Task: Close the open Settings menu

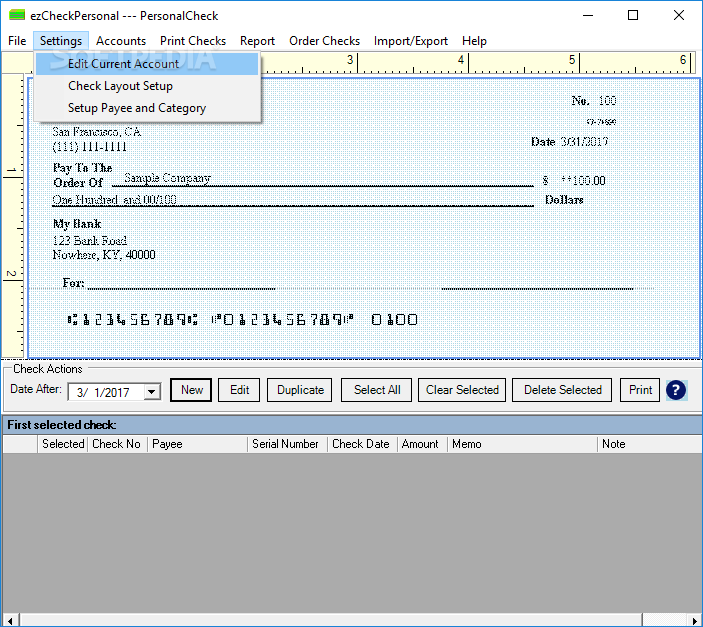Action: pos(61,41)
